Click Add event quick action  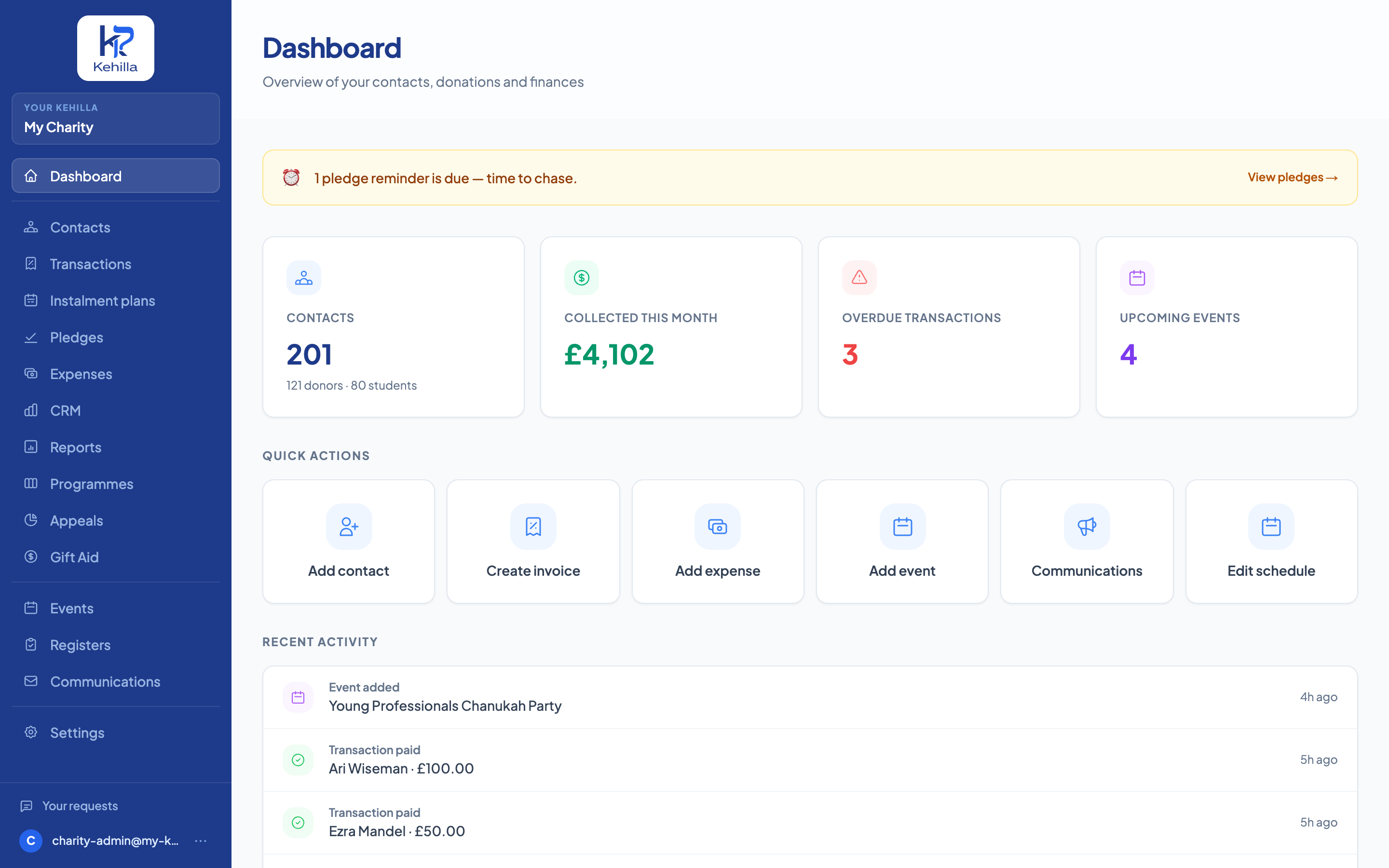pos(902,542)
